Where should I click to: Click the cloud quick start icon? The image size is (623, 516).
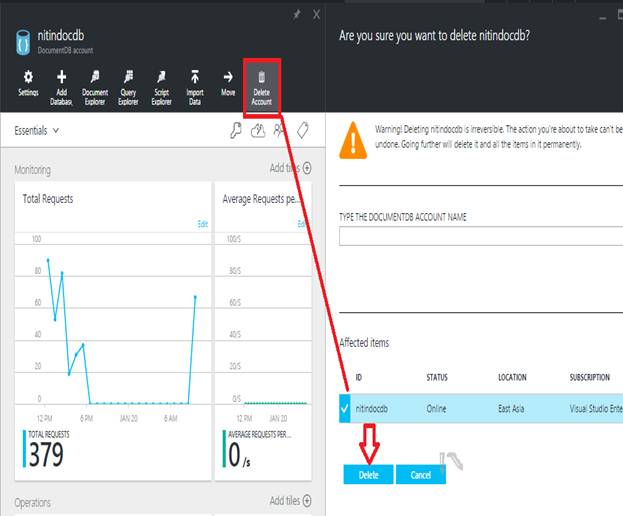(x=258, y=130)
